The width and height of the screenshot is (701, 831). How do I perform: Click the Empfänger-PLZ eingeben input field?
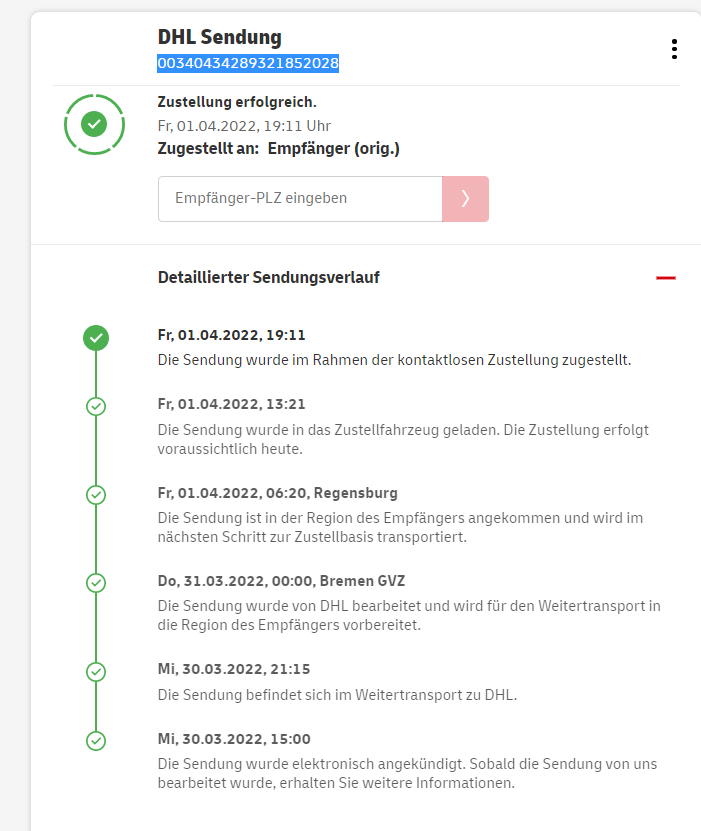click(x=300, y=198)
